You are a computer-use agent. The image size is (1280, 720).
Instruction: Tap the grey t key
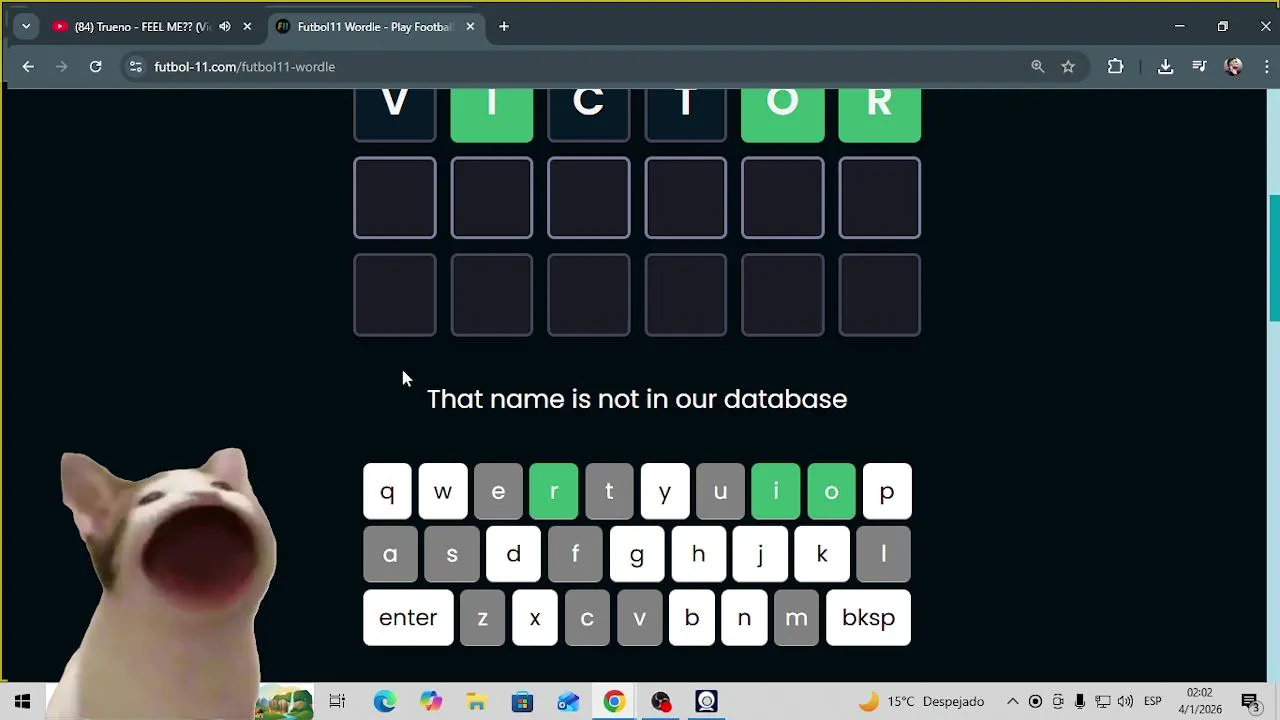pos(609,492)
